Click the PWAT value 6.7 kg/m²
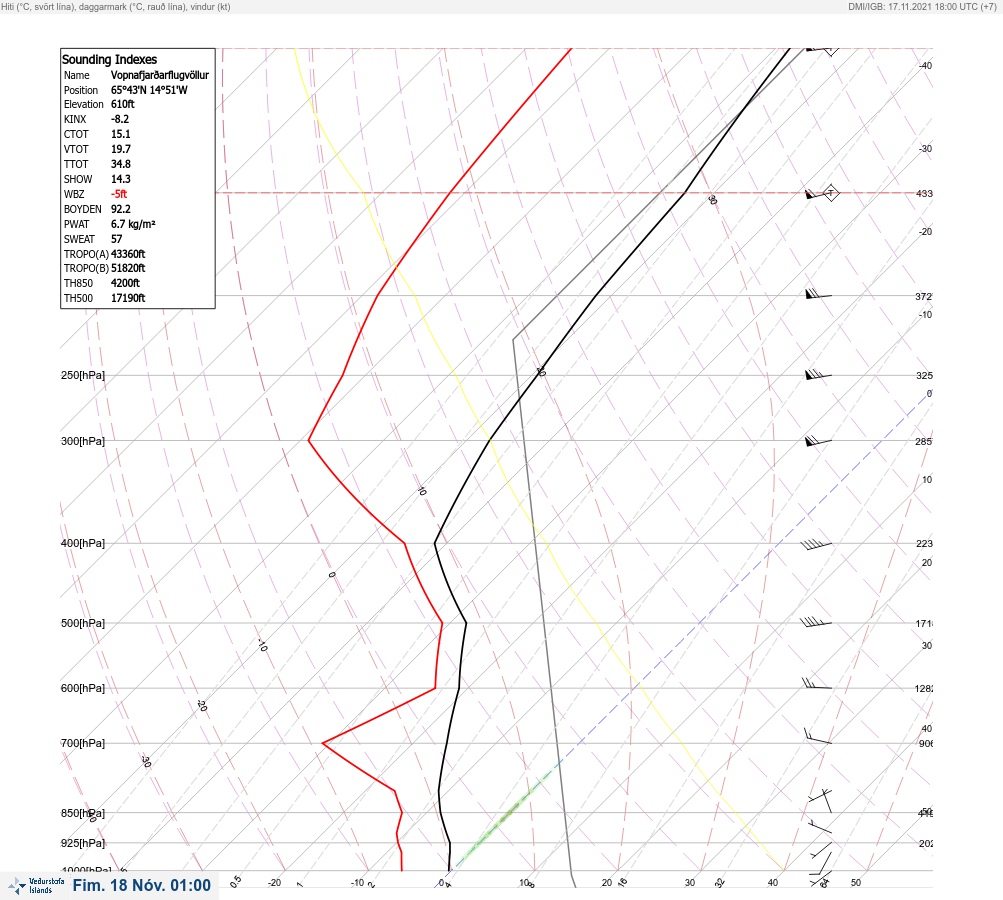 [133, 224]
